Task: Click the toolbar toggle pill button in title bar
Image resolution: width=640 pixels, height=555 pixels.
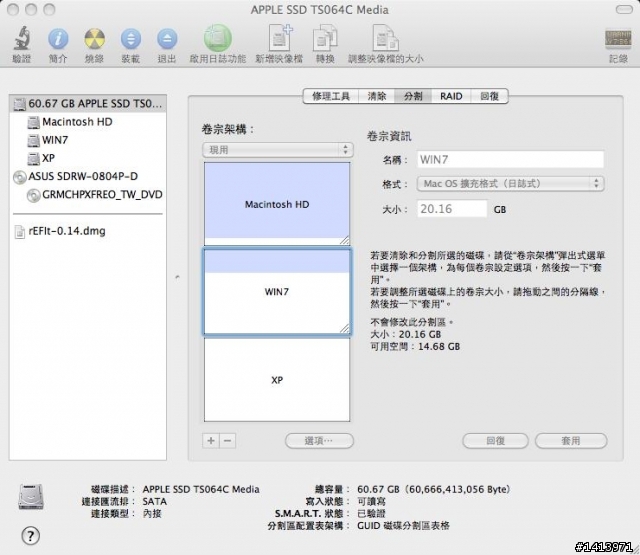Action: point(624,9)
